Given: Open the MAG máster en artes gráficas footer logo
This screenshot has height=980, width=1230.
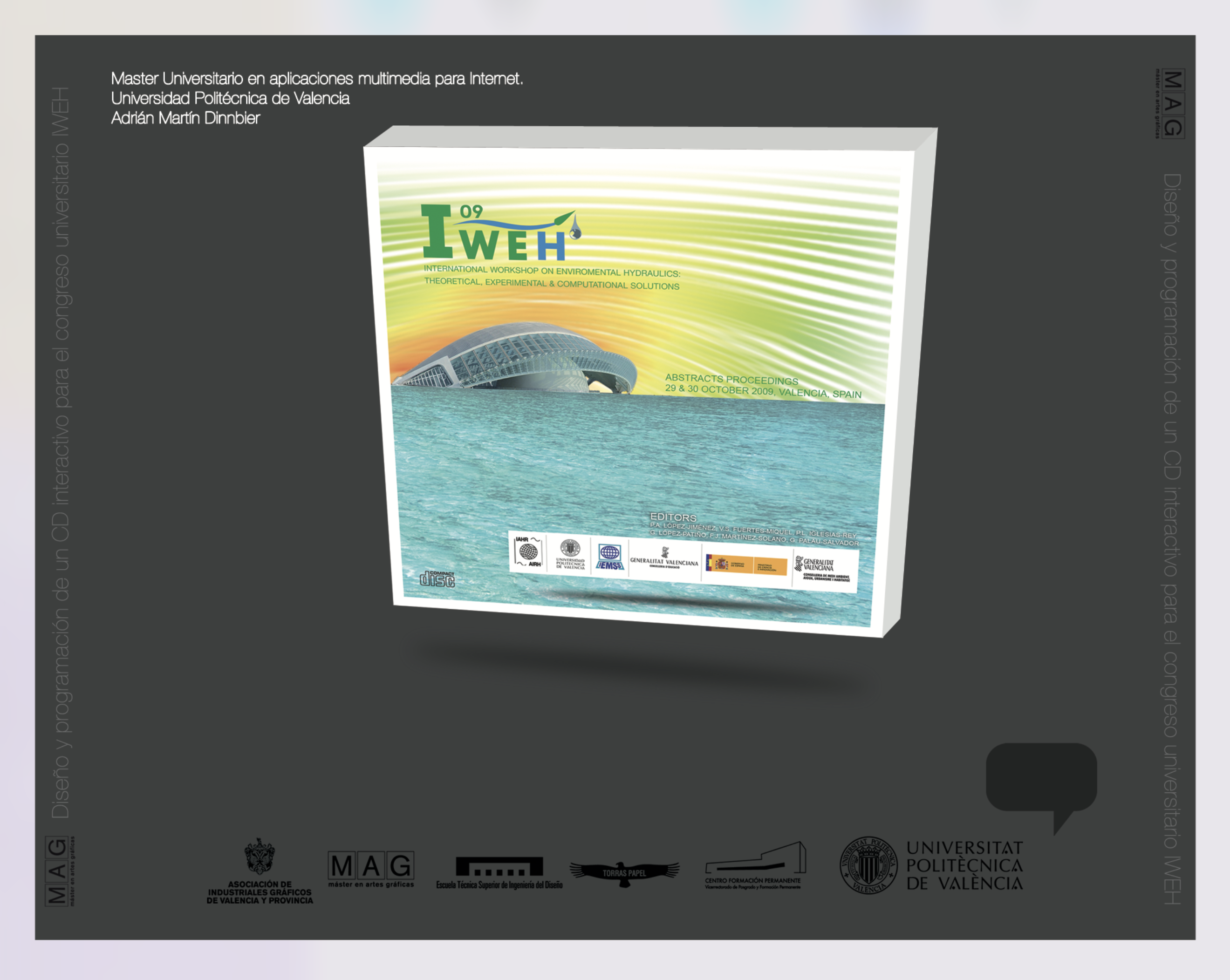Looking at the screenshot, I should [371, 865].
